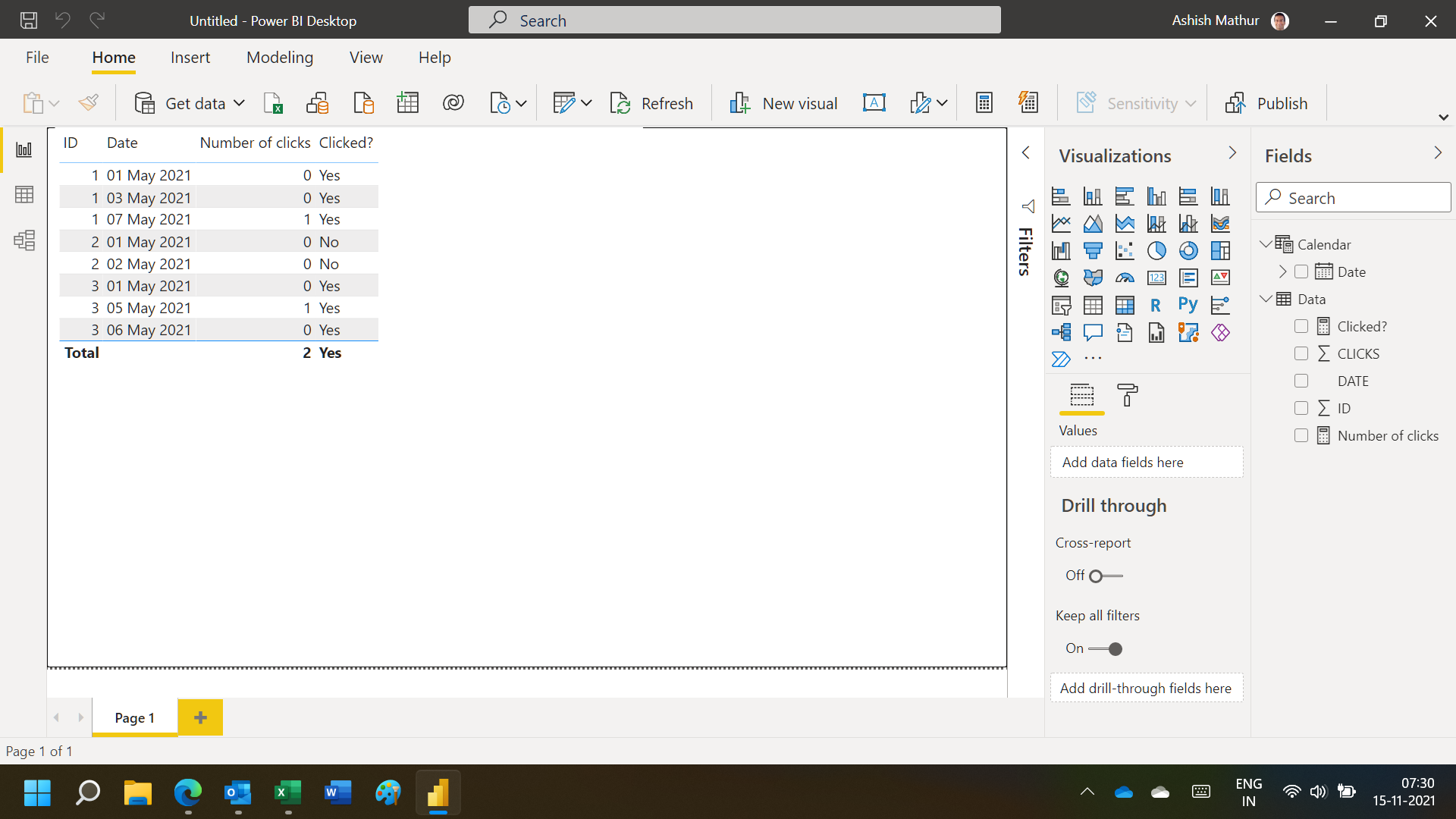Toggle Cross-report drill through switch
Viewport: 1456px width, 819px height.
[1106, 576]
